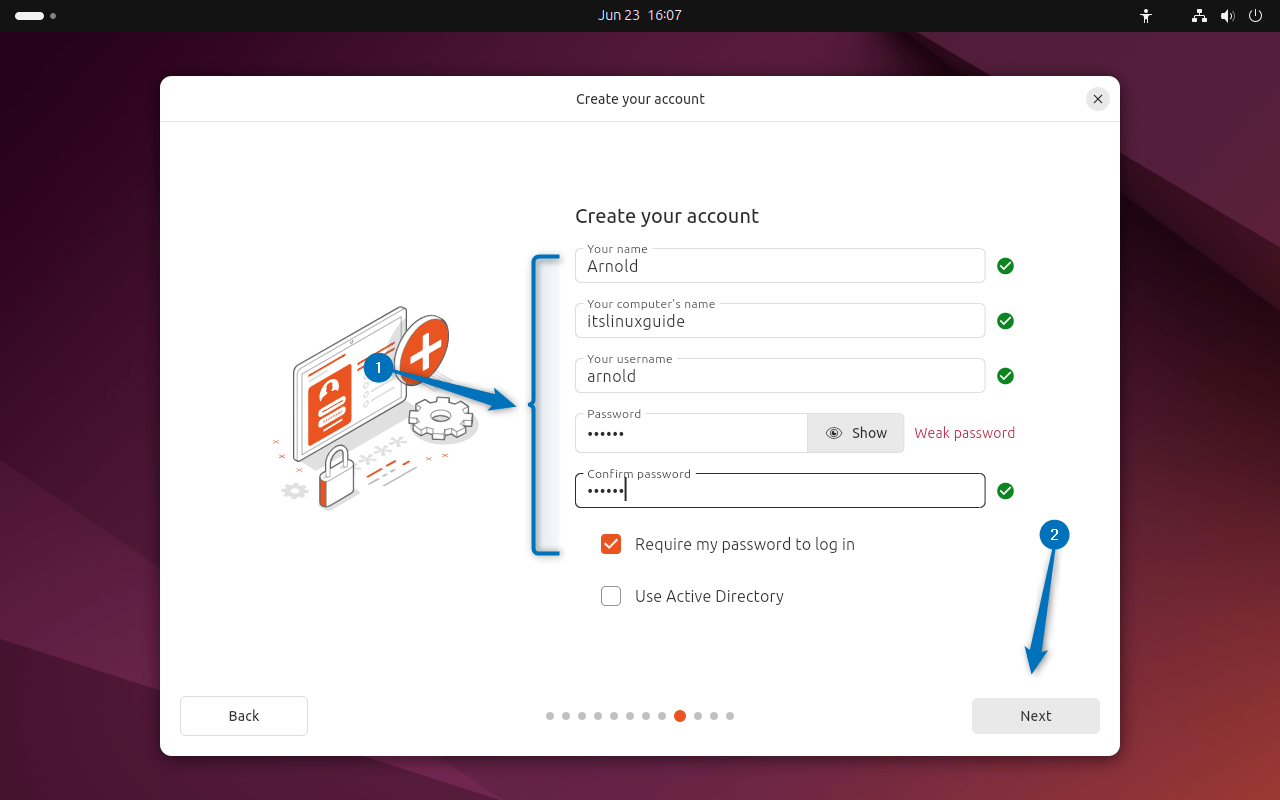The image size is (1280, 800).
Task: Open the network icon in the top bar
Action: click(1198, 16)
